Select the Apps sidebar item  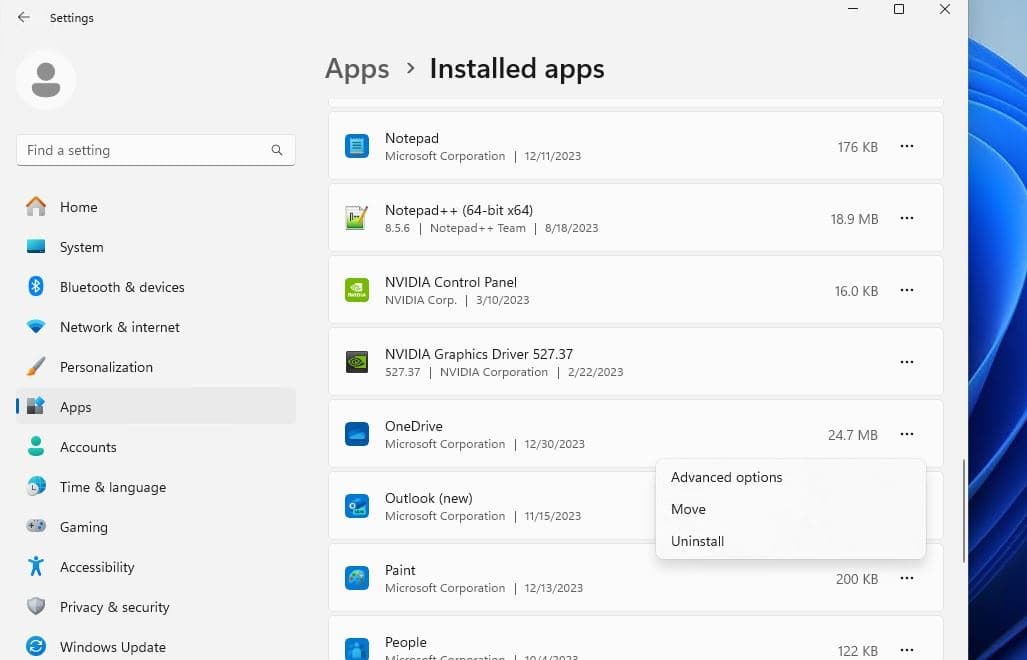pyautogui.click(x=156, y=407)
